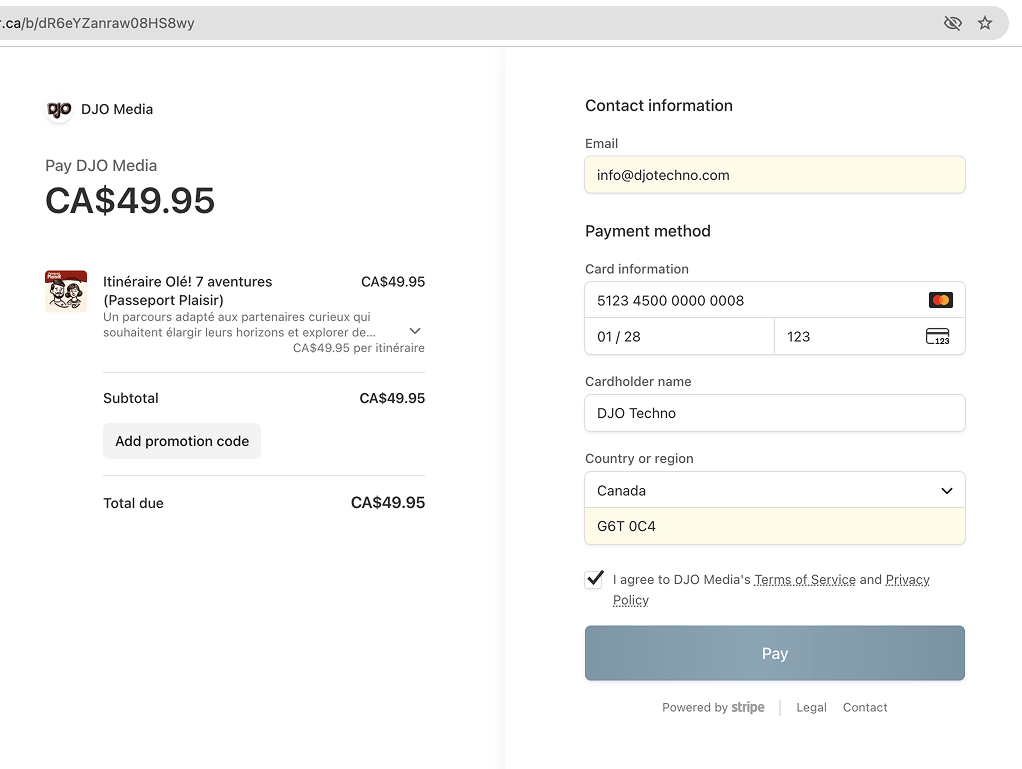Click the Add promotion code button
The width and height of the screenshot is (1022, 769).
tap(182, 441)
